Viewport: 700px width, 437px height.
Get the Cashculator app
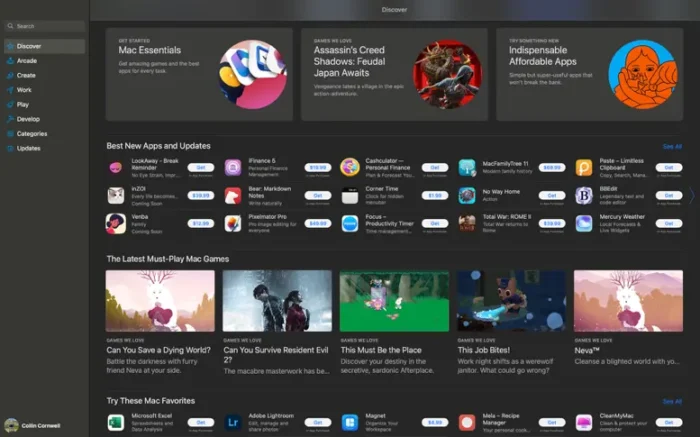pyautogui.click(x=435, y=167)
